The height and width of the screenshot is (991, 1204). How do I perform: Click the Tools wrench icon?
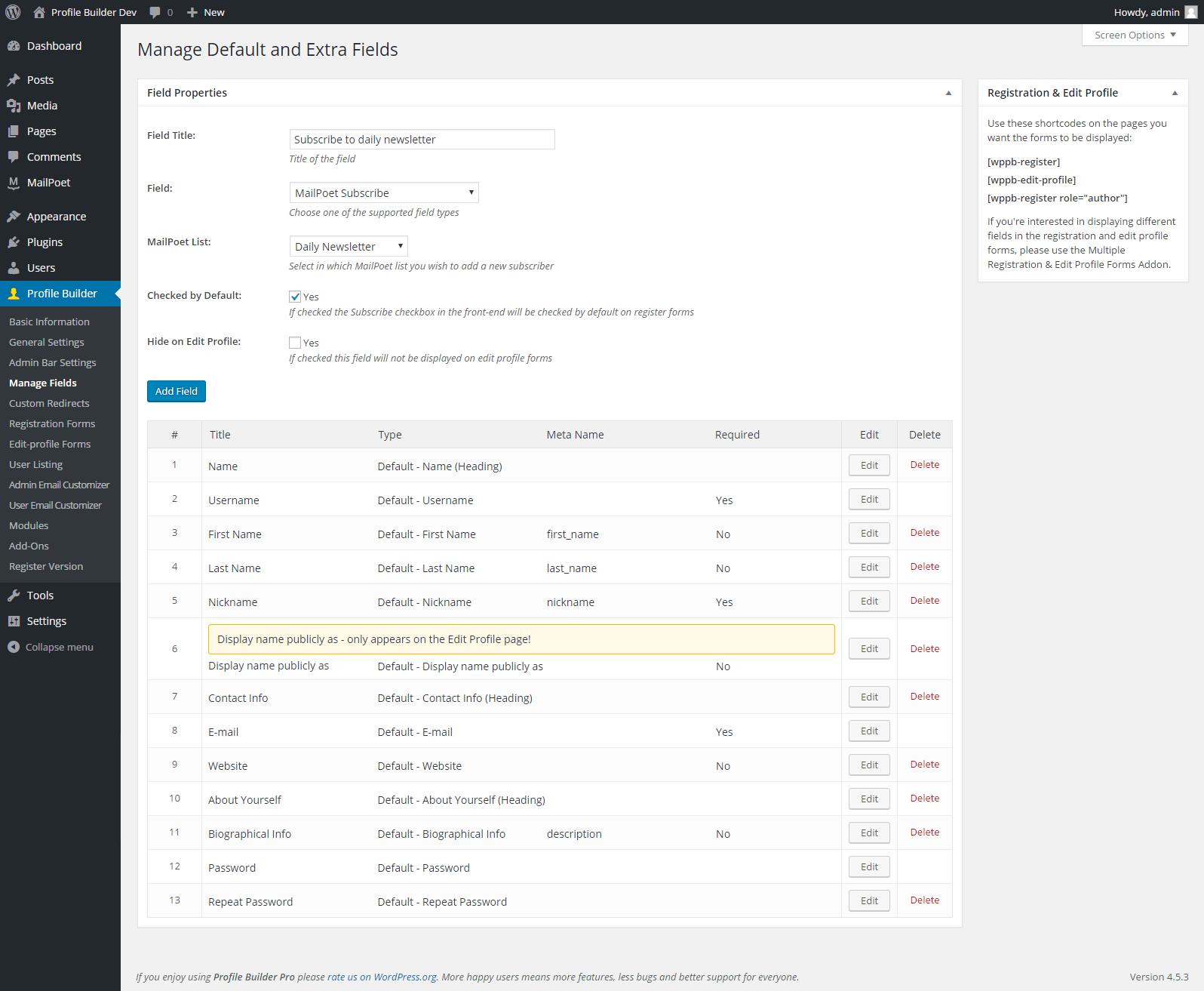[14, 596]
